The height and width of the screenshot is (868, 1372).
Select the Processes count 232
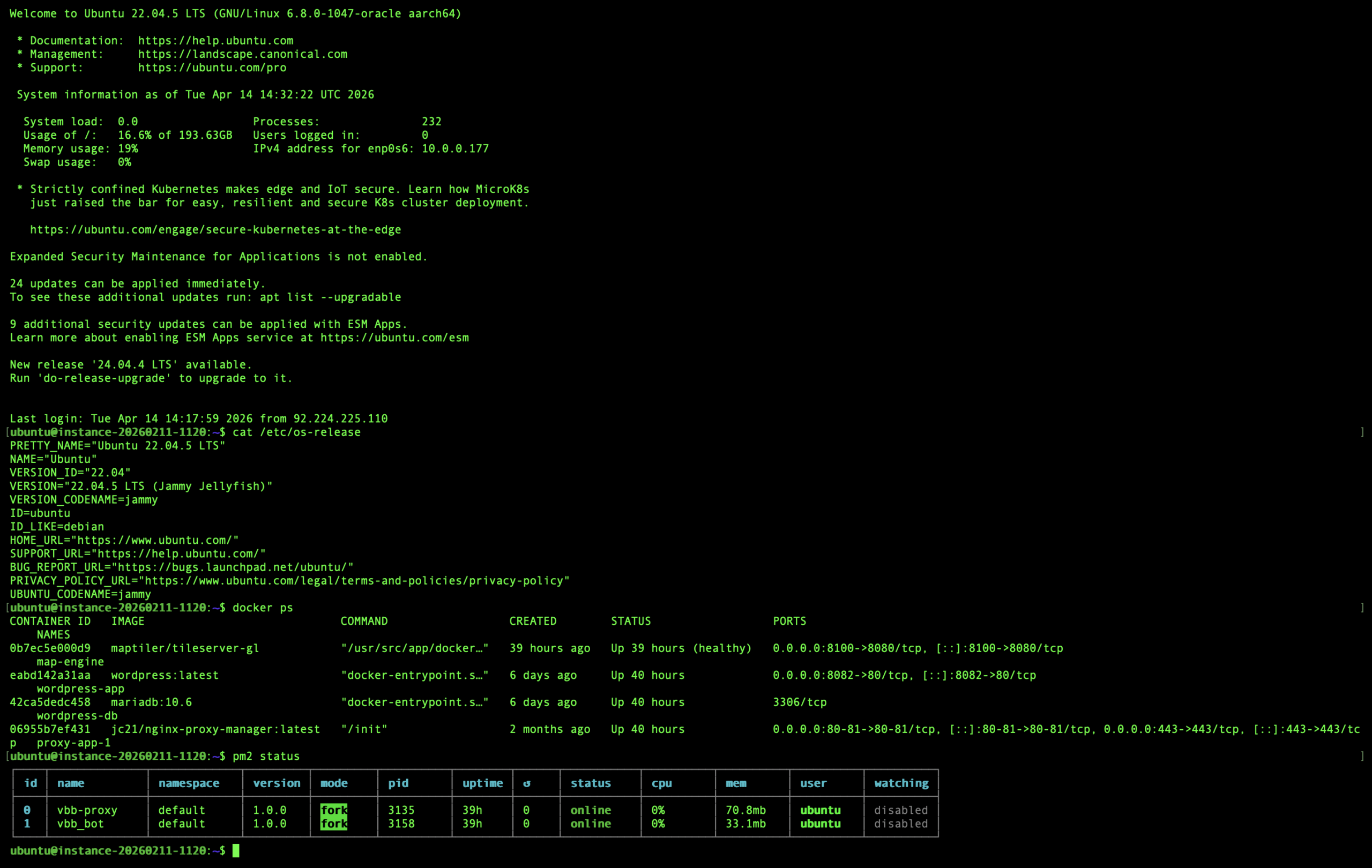point(431,121)
